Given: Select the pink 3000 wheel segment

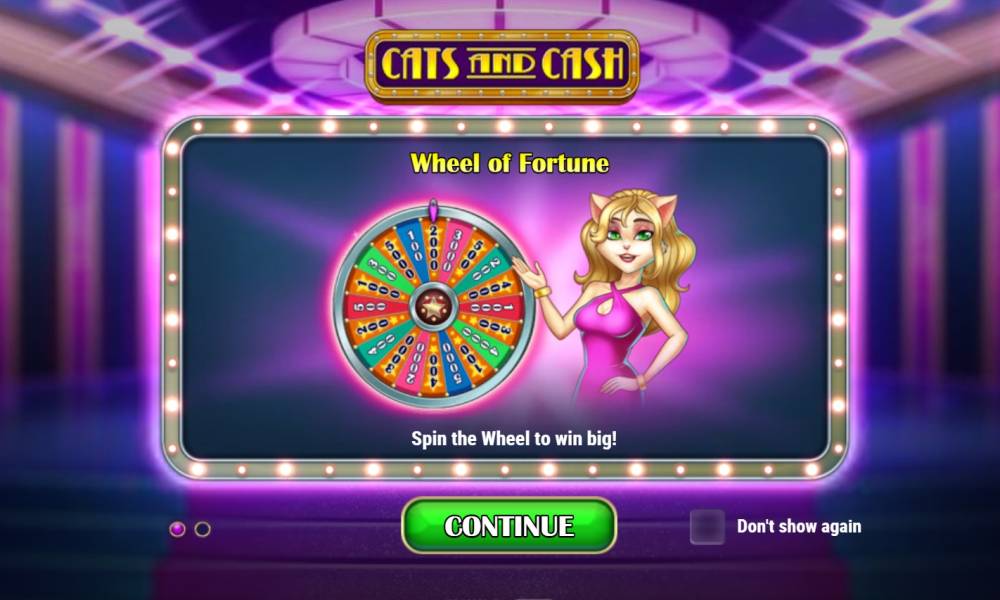Looking at the screenshot, I should pyautogui.click(x=453, y=249).
